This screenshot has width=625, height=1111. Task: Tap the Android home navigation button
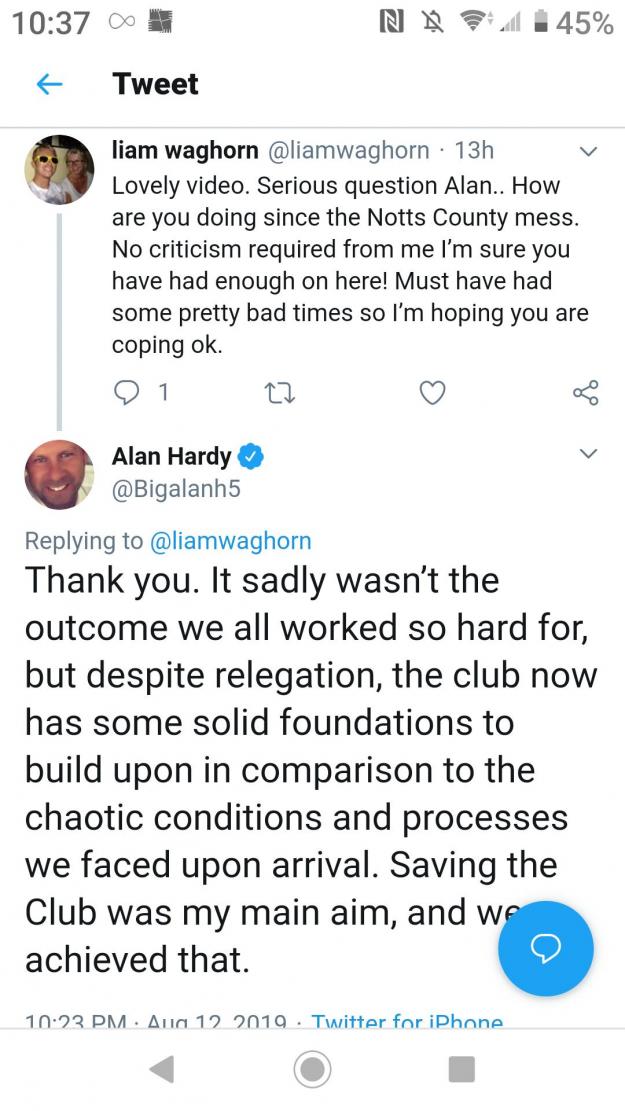312,1069
